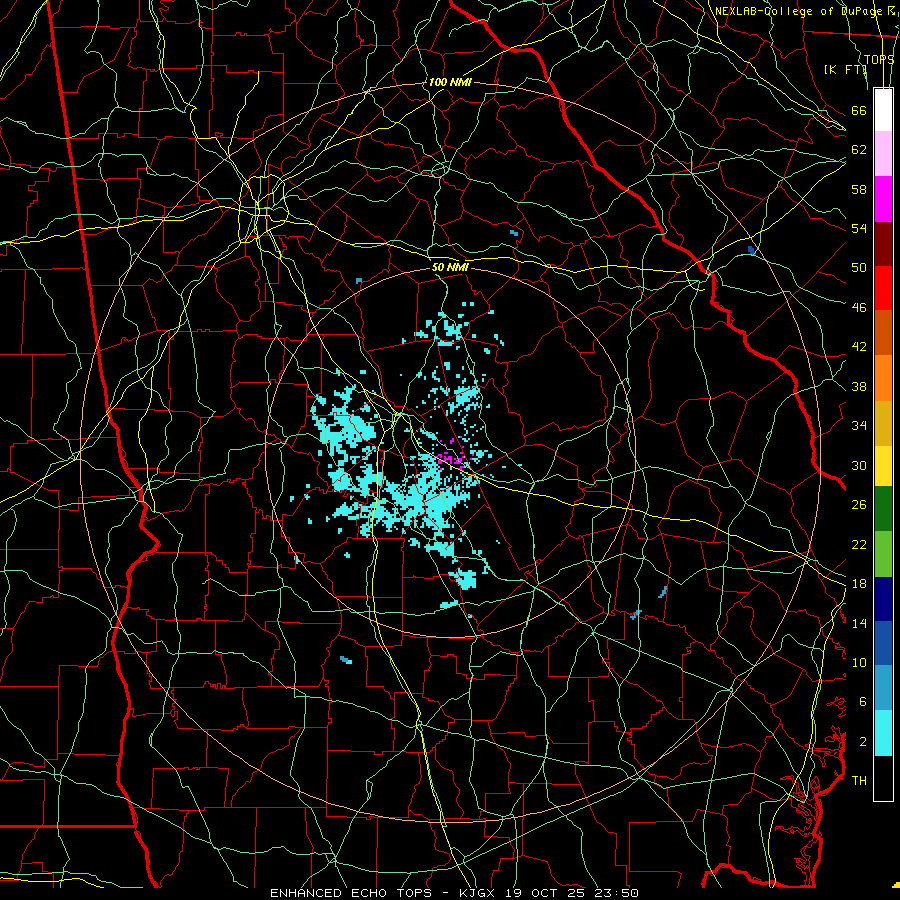This screenshot has width=900, height=900.
Task: Click the bright yellow legend band beside 30
Action: tap(883, 466)
